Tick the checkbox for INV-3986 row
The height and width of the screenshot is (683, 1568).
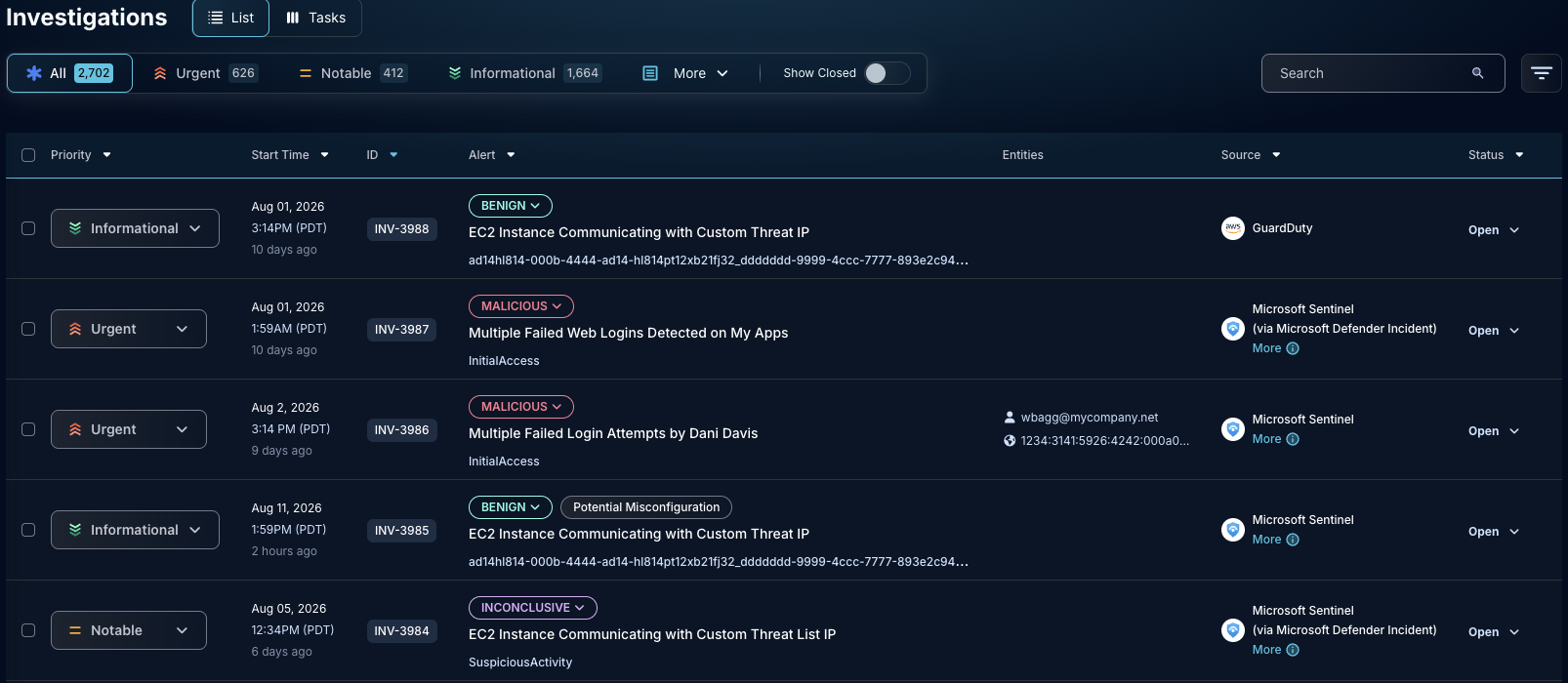pos(28,429)
